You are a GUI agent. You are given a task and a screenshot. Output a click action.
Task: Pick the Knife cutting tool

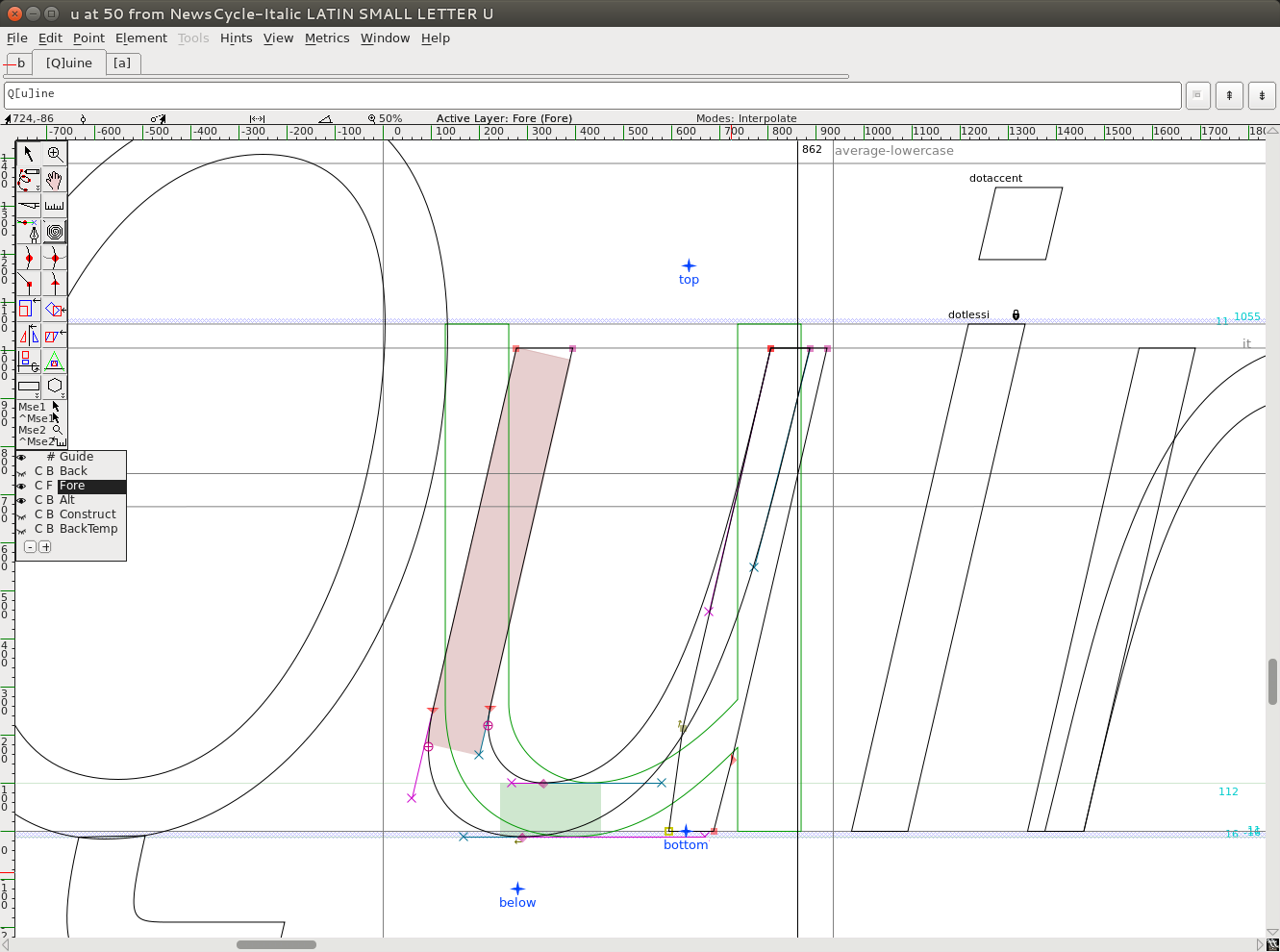[29, 205]
